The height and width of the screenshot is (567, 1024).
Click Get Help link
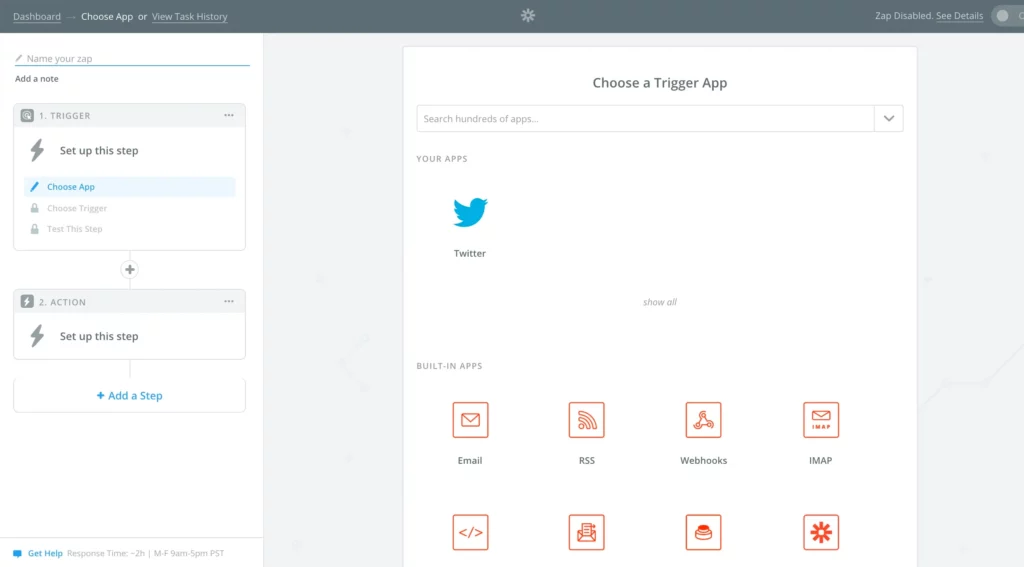45,553
